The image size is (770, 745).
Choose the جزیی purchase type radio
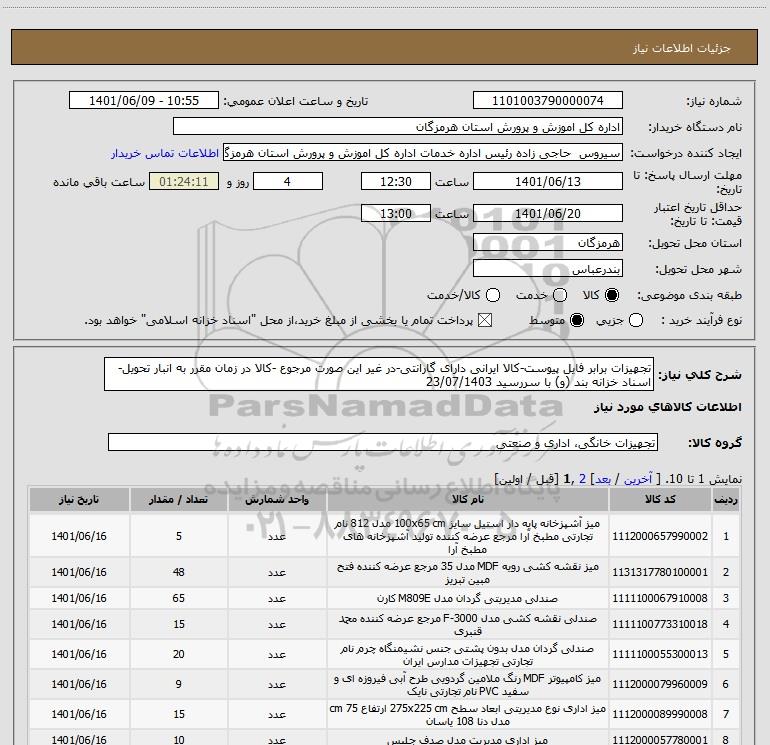tap(636, 320)
